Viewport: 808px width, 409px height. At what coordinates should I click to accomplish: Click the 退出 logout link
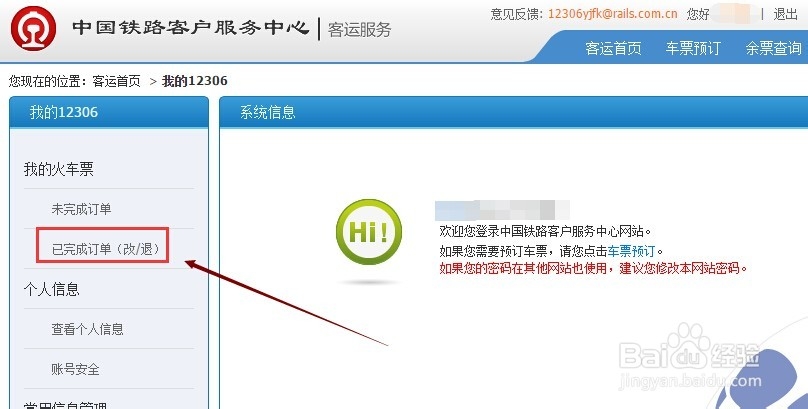[x=785, y=14]
